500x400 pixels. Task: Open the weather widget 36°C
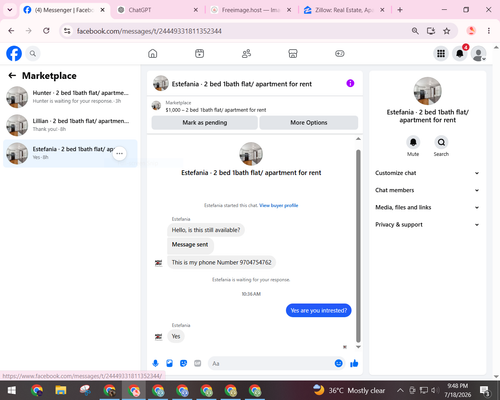pyautogui.click(x=349, y=390)
